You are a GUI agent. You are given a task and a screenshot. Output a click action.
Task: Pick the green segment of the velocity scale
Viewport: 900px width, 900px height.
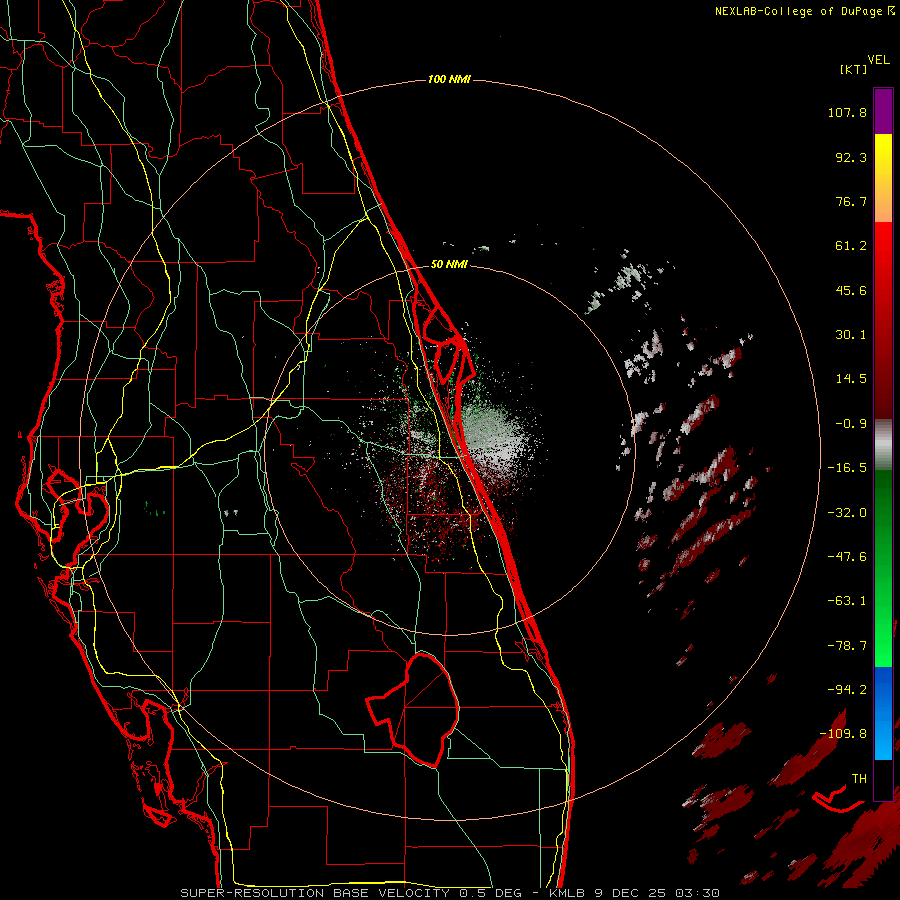click(x=883, y=568)
